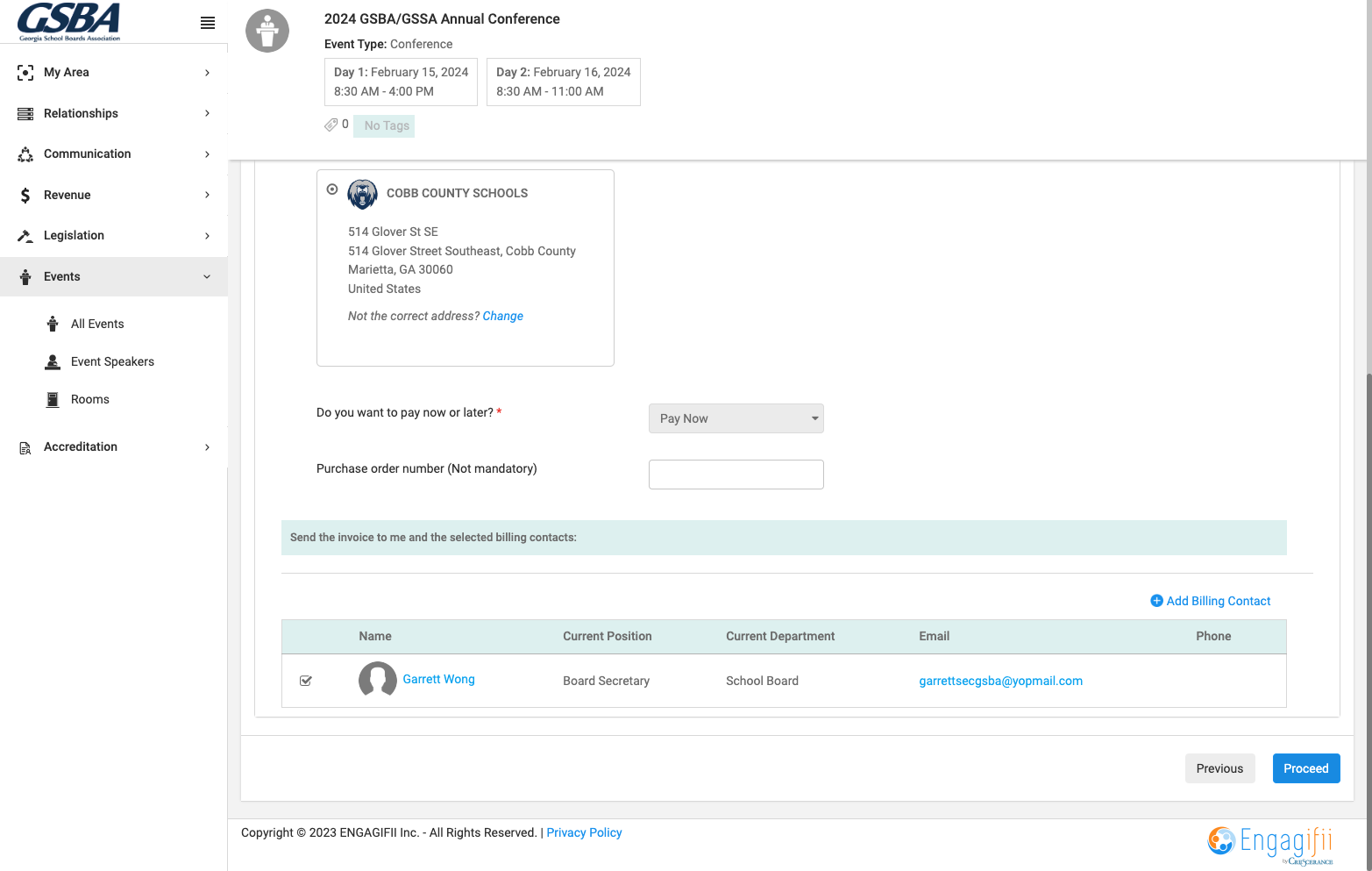Viewport: 1372px width, 871px height.
Task: Open Event Speakers menu item
Action: coord(112,361)
